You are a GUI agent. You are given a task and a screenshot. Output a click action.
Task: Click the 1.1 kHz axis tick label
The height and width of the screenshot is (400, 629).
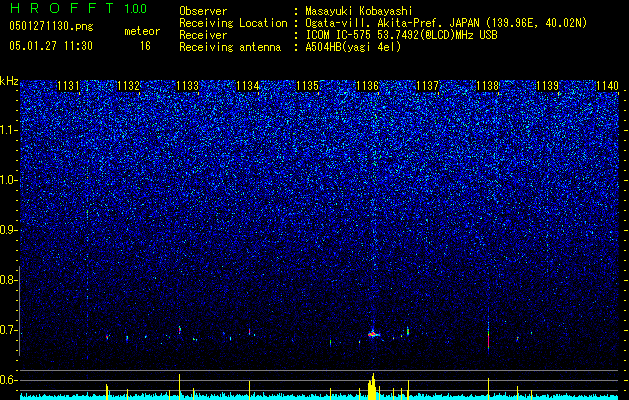[x=9, y=130]
